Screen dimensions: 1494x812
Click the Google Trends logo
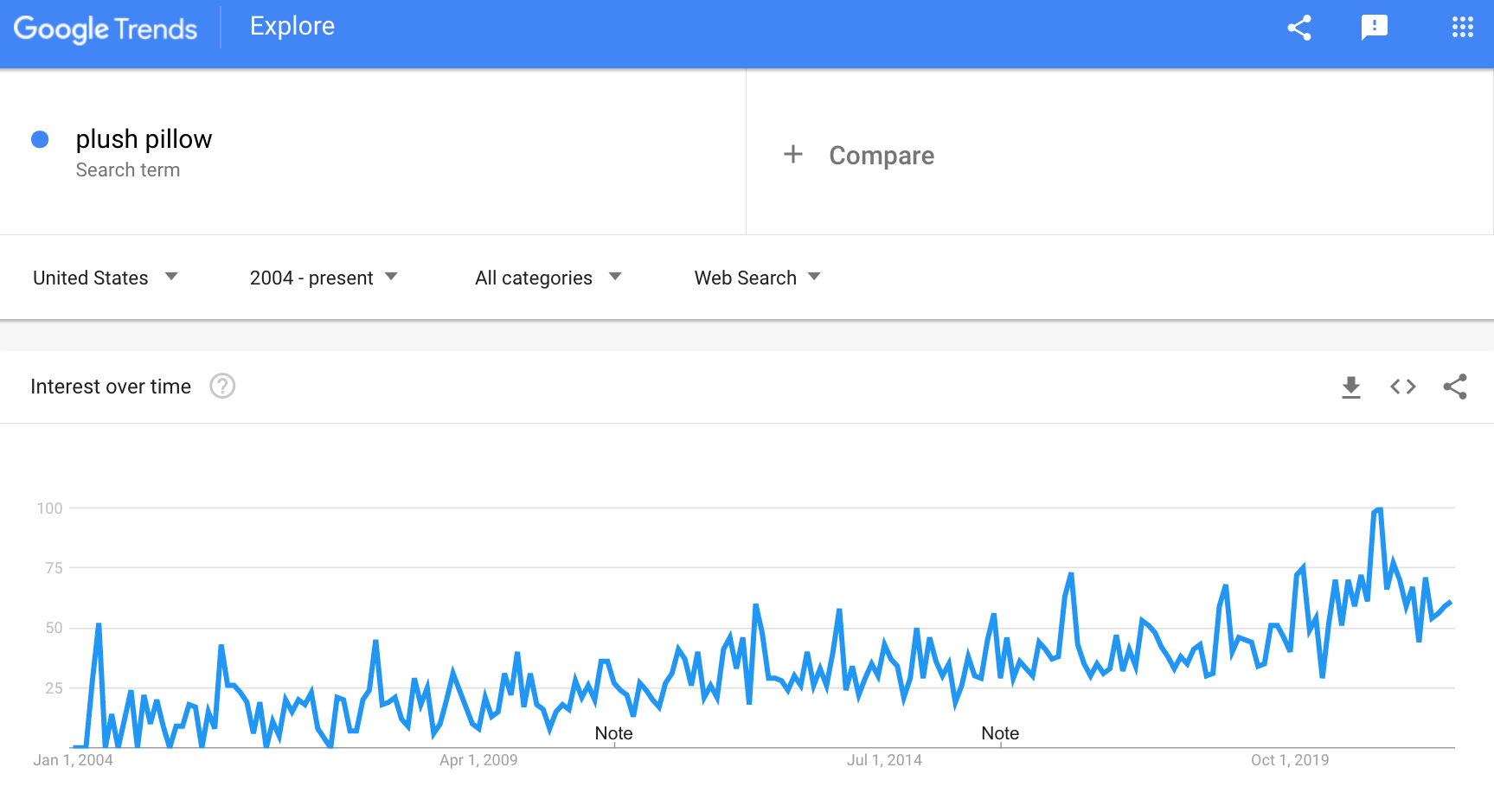pyautogui.click(x=105, y=29)
